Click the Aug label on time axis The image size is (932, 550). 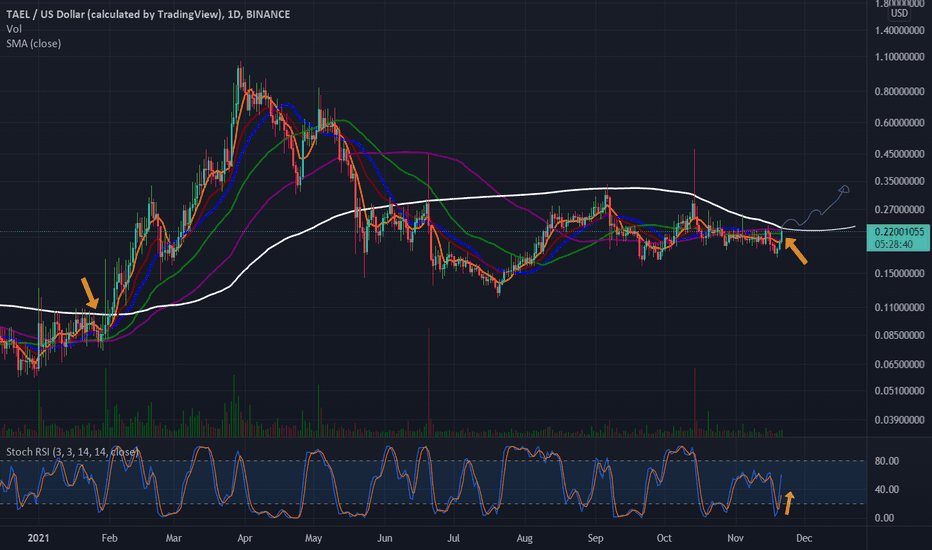click(524, 538)
